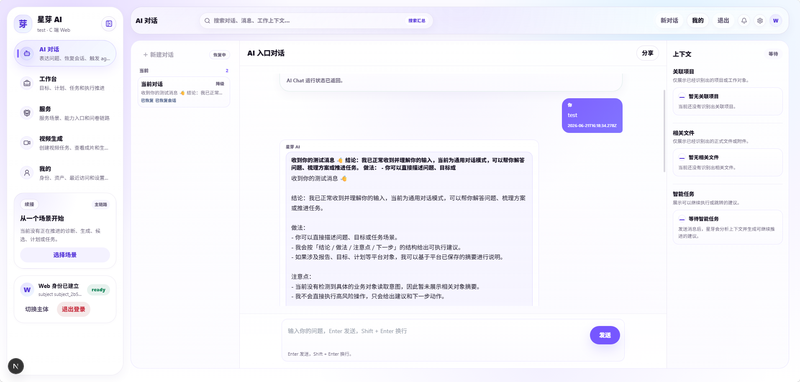
Task: Click the AI 入口对话 heading
Action: (x=266, y=53)
